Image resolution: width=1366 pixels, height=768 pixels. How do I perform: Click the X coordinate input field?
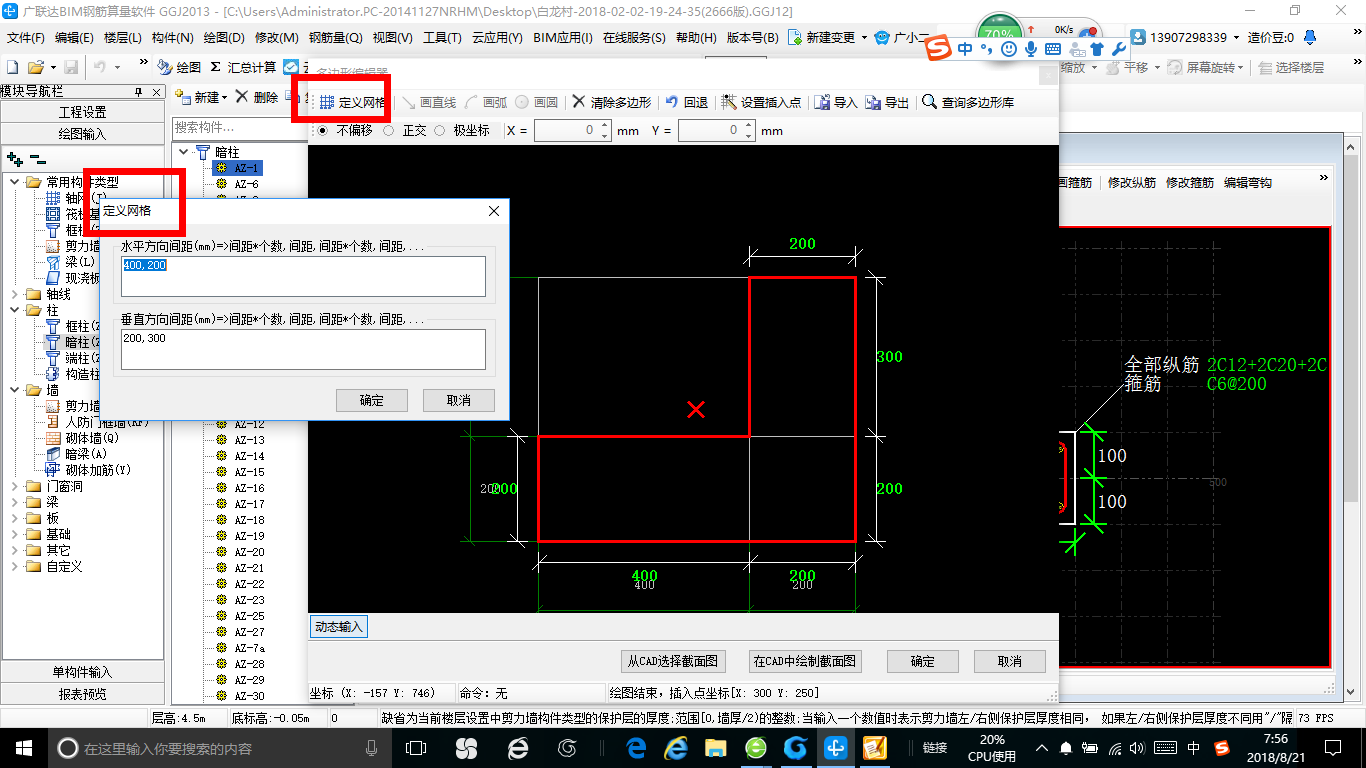coord(566,130)
